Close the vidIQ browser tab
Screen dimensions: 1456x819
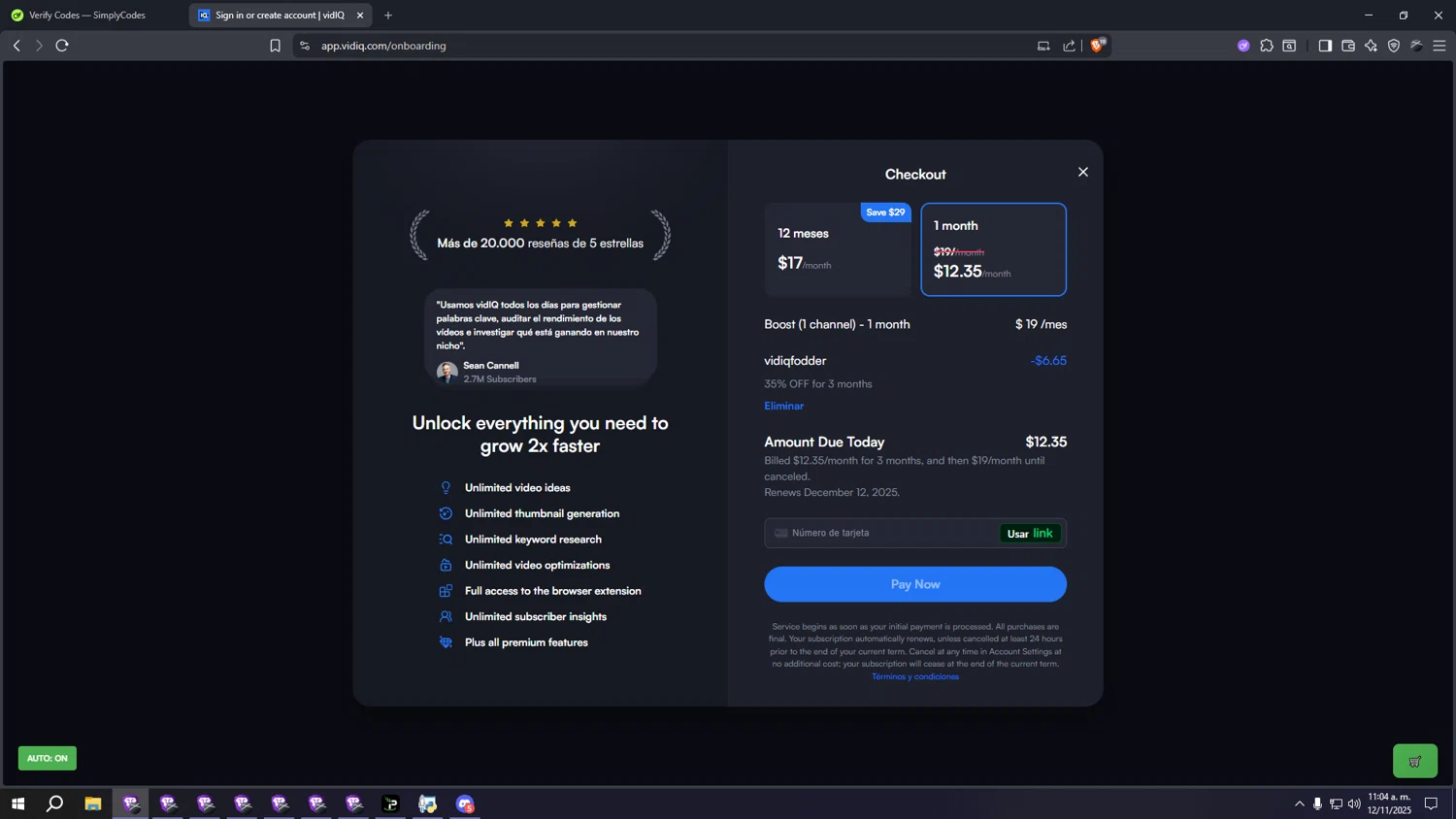pos(360,16)
